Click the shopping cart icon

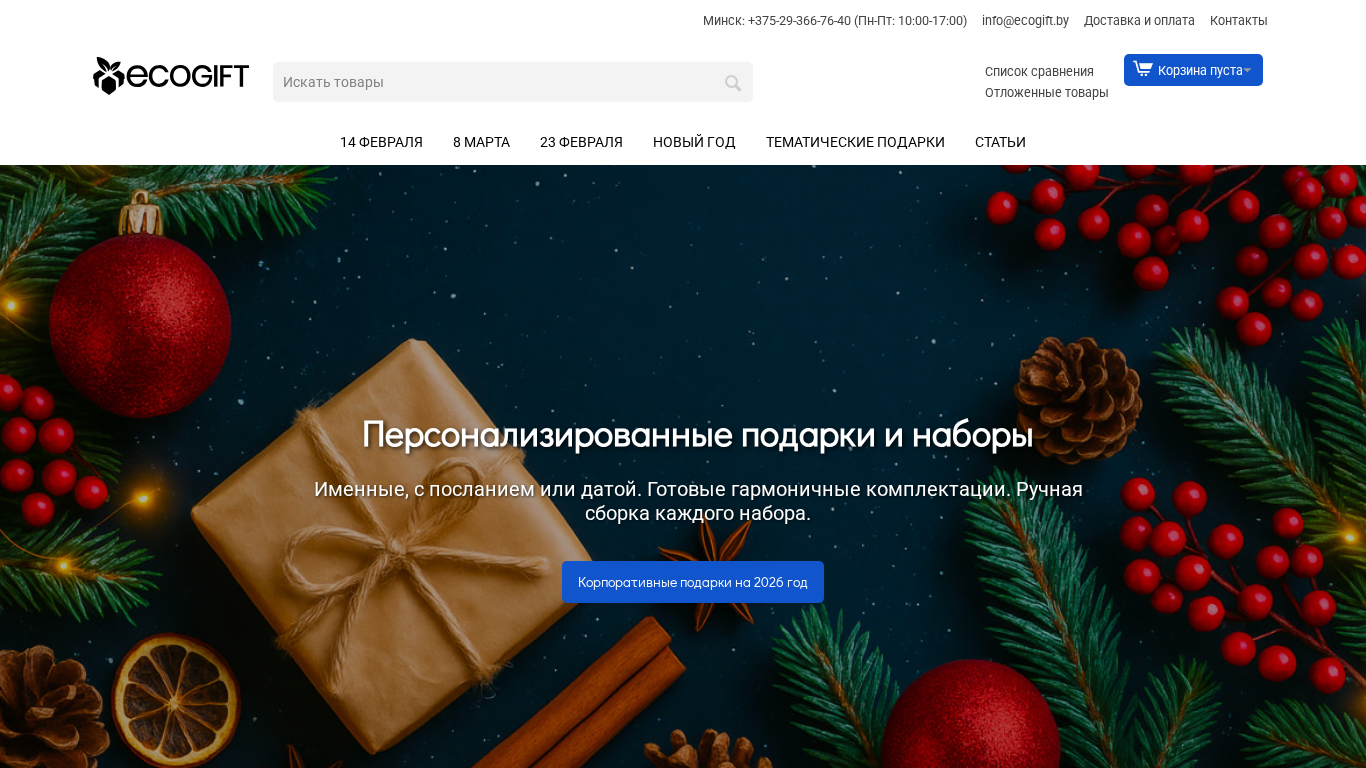pos(1143,70)
